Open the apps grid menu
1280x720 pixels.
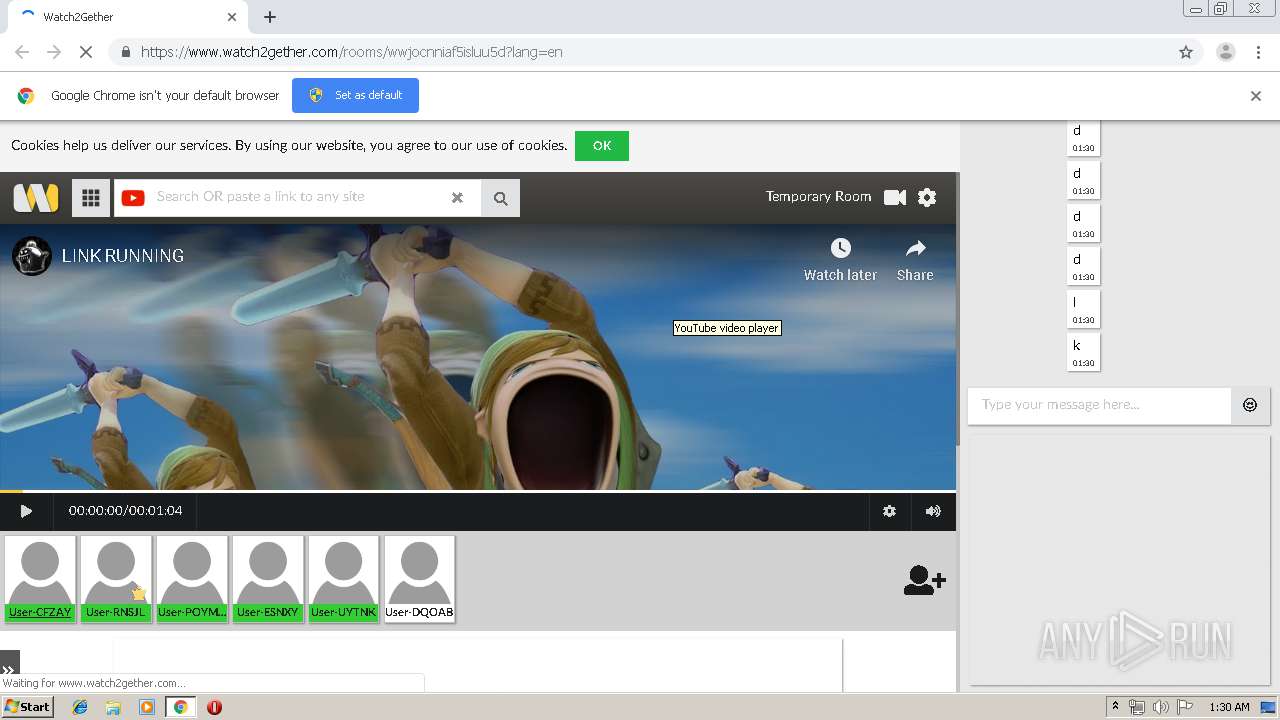[91, 197]
